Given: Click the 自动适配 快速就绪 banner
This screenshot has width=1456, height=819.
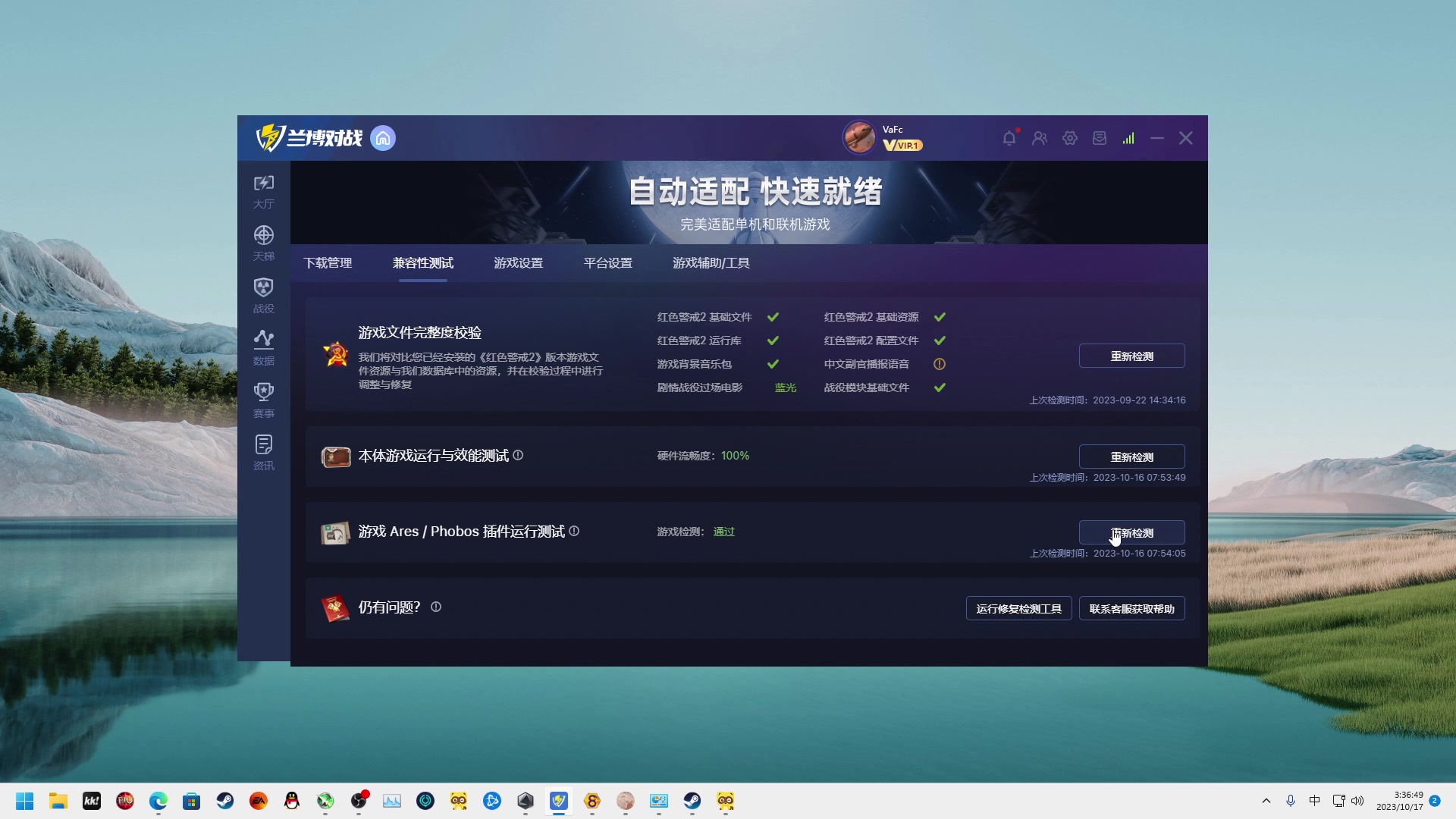Looking at the screenshot, I should coord(755,191).
